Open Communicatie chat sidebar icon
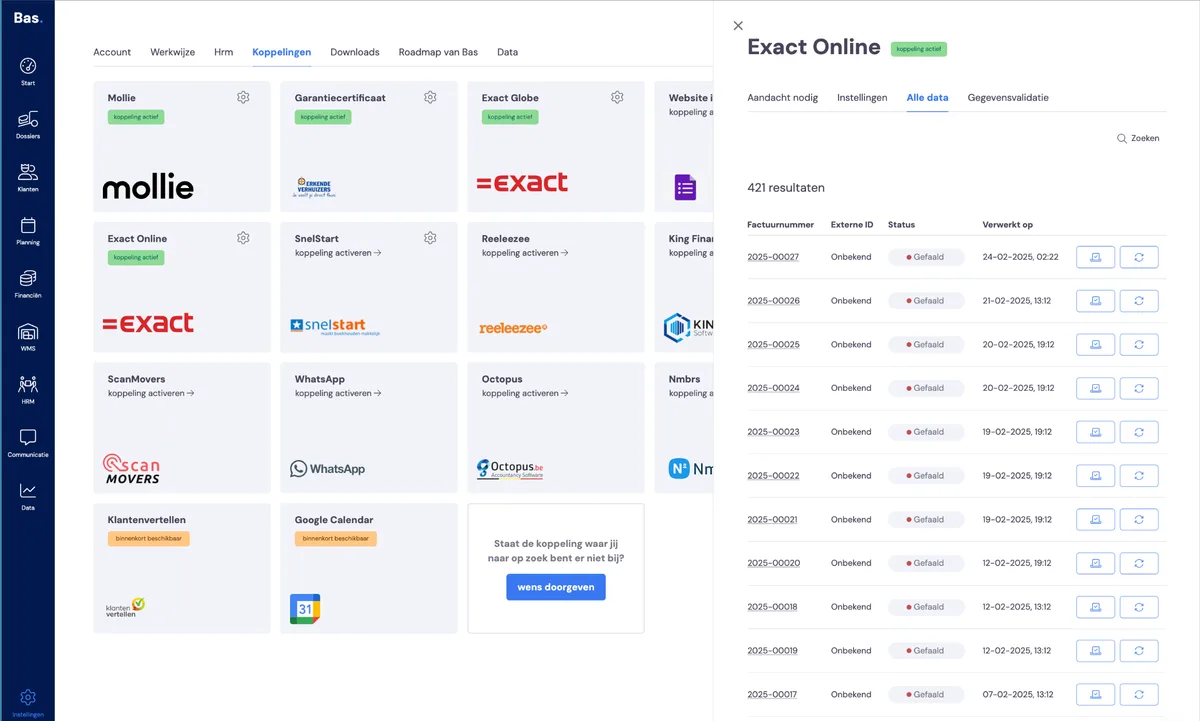Screen dimensions: 1200x721 point(28,444)
